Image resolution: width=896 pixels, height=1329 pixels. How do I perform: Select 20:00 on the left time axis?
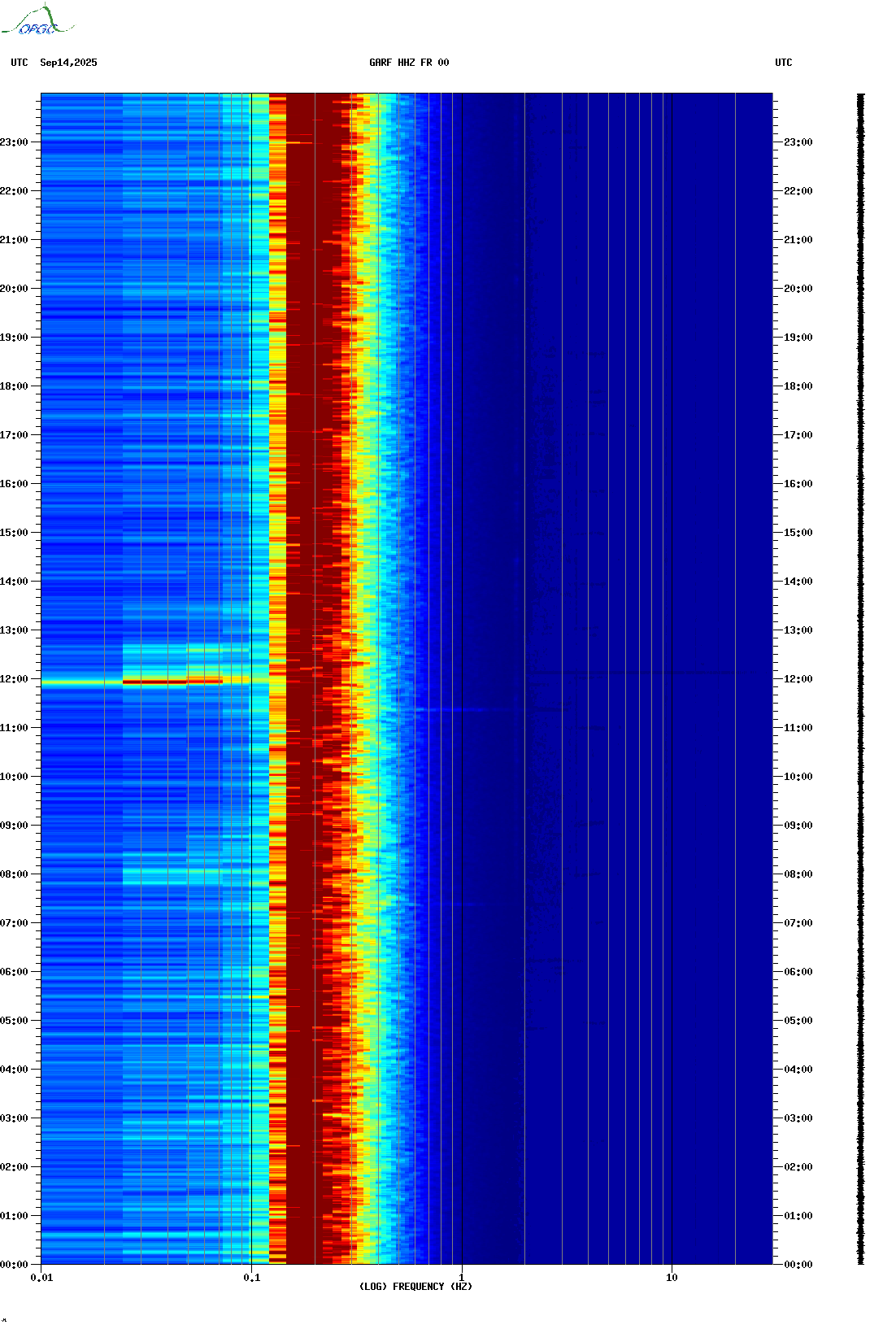pos(14,289)
